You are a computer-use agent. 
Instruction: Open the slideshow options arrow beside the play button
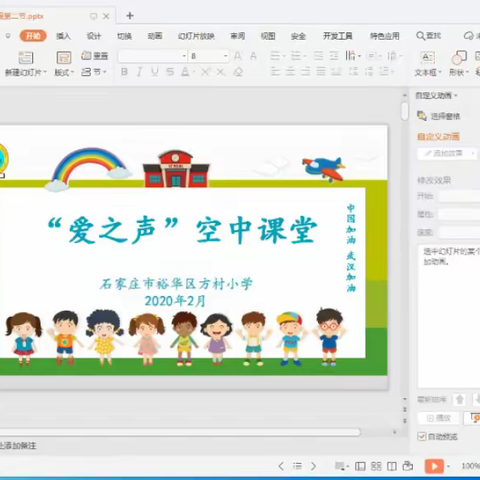449,466
